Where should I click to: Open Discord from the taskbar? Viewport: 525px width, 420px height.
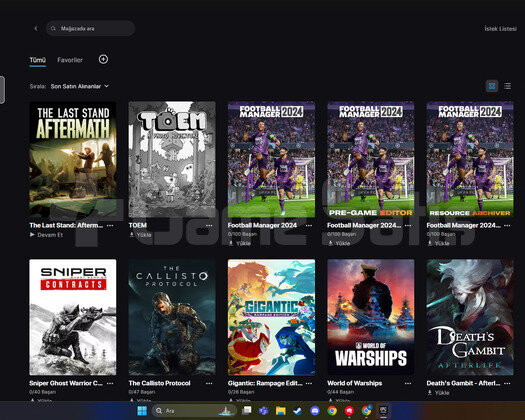pos(315,411)
